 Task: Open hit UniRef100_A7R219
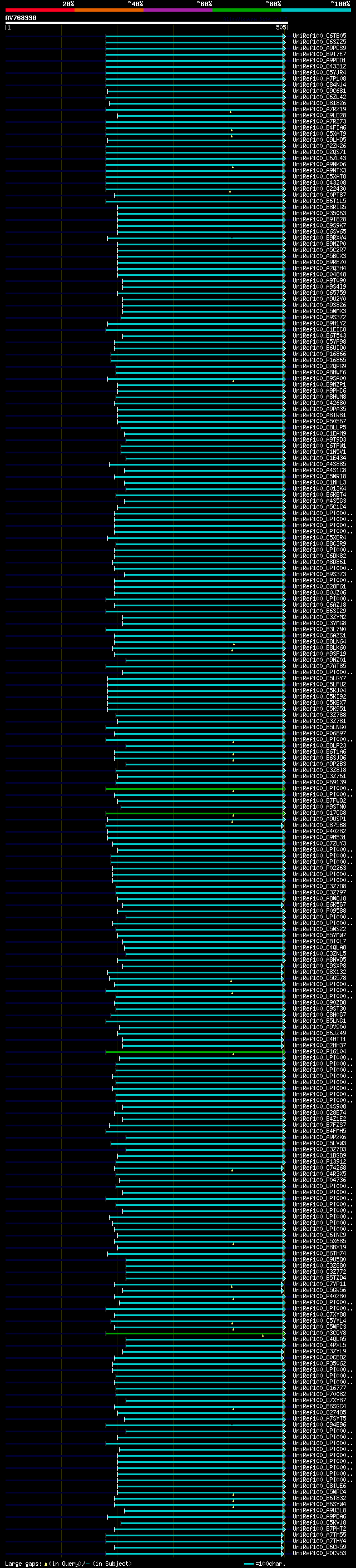[319, 110]
